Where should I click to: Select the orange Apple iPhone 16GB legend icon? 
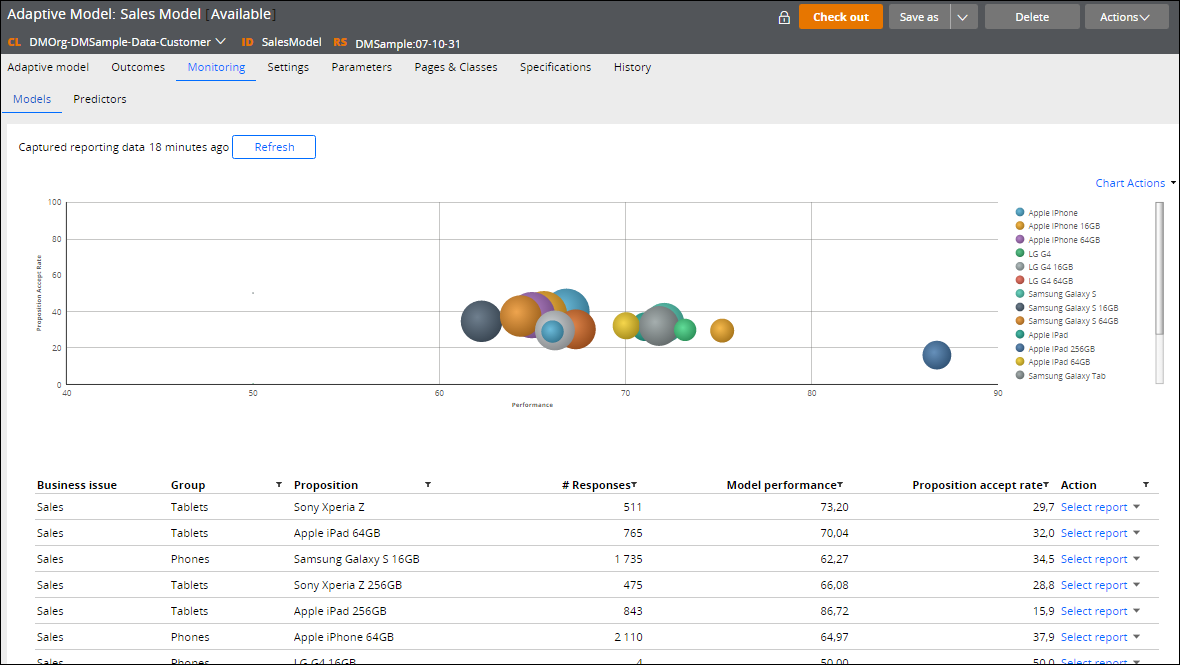point(1019,226)
